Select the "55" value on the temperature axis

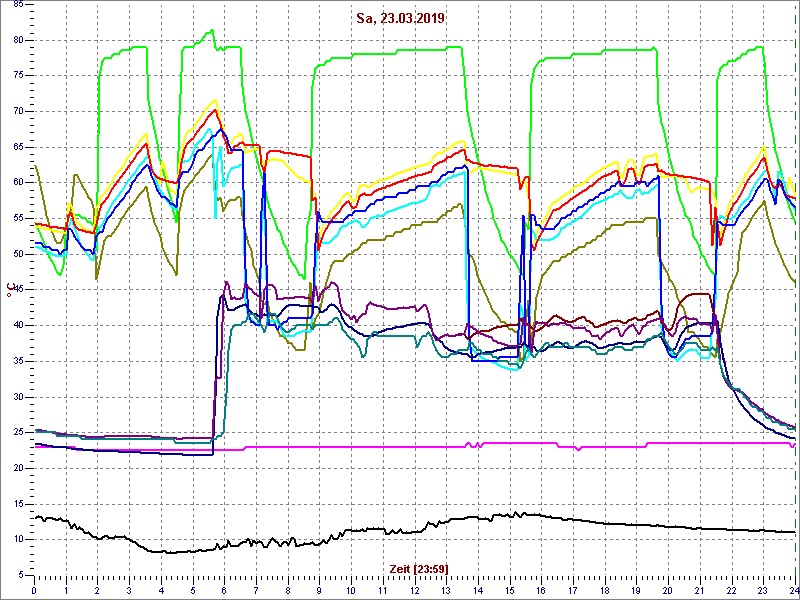point(18,218)
